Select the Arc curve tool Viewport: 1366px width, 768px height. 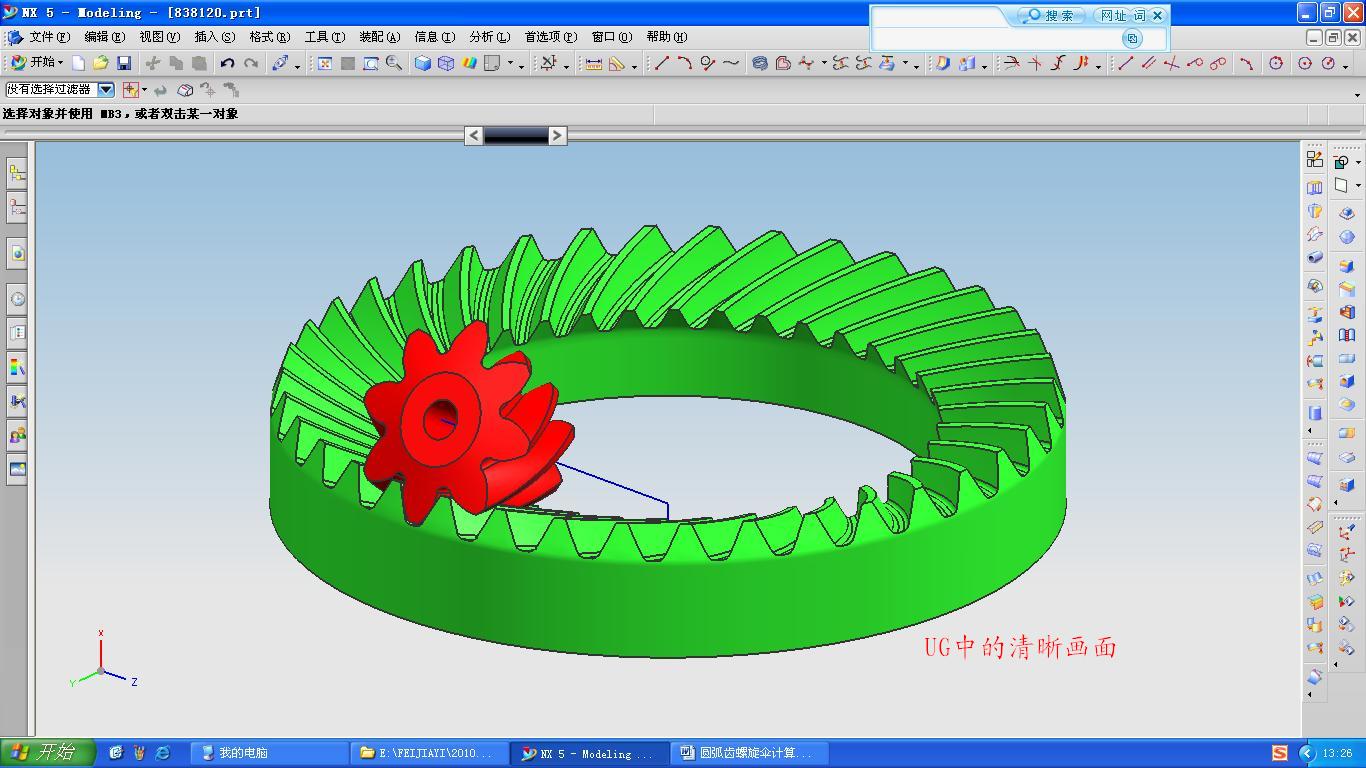pos(685,63)
